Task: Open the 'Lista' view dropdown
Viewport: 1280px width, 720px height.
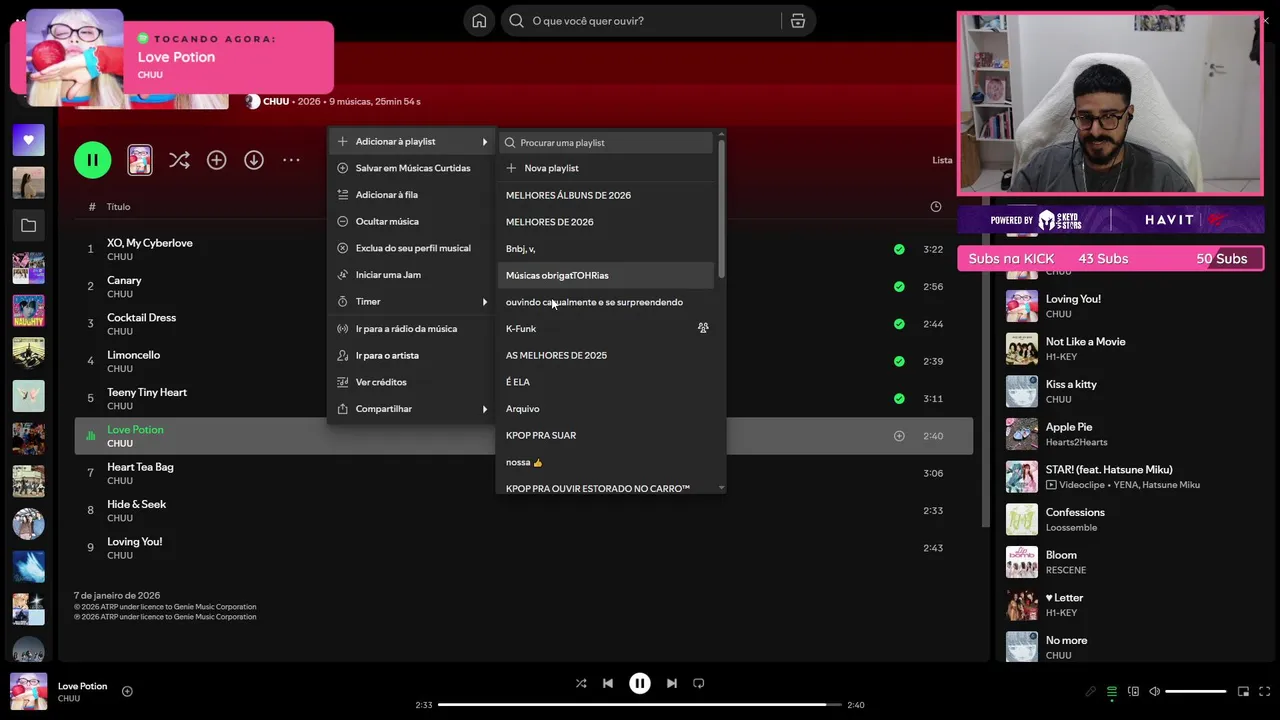Action: point(942,160)
